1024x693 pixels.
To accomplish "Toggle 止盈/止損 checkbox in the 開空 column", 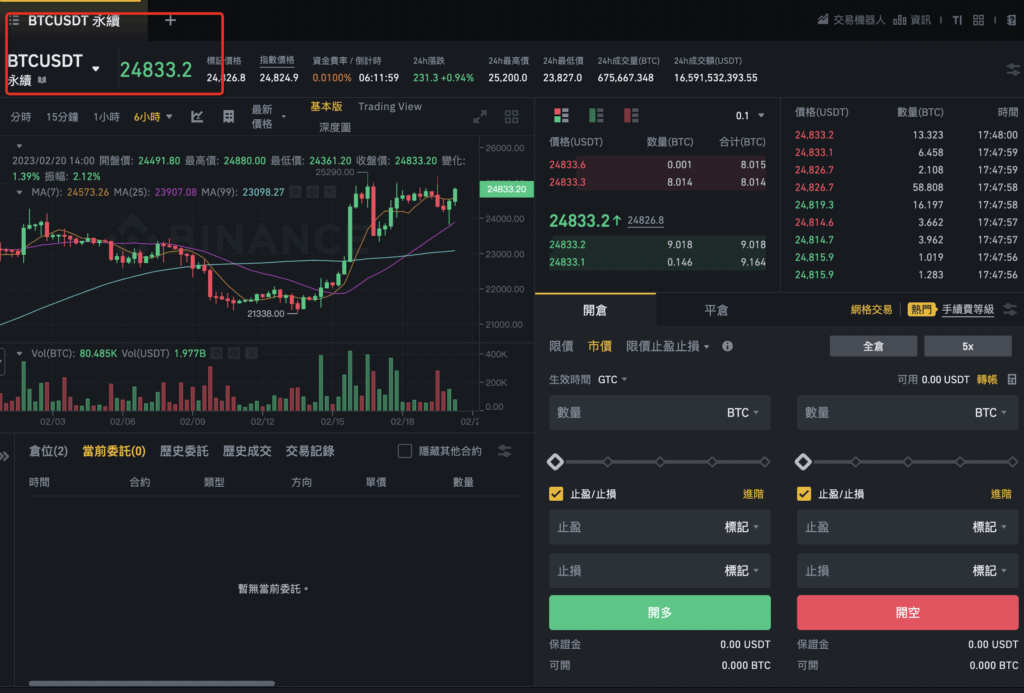I will point(804,494).
